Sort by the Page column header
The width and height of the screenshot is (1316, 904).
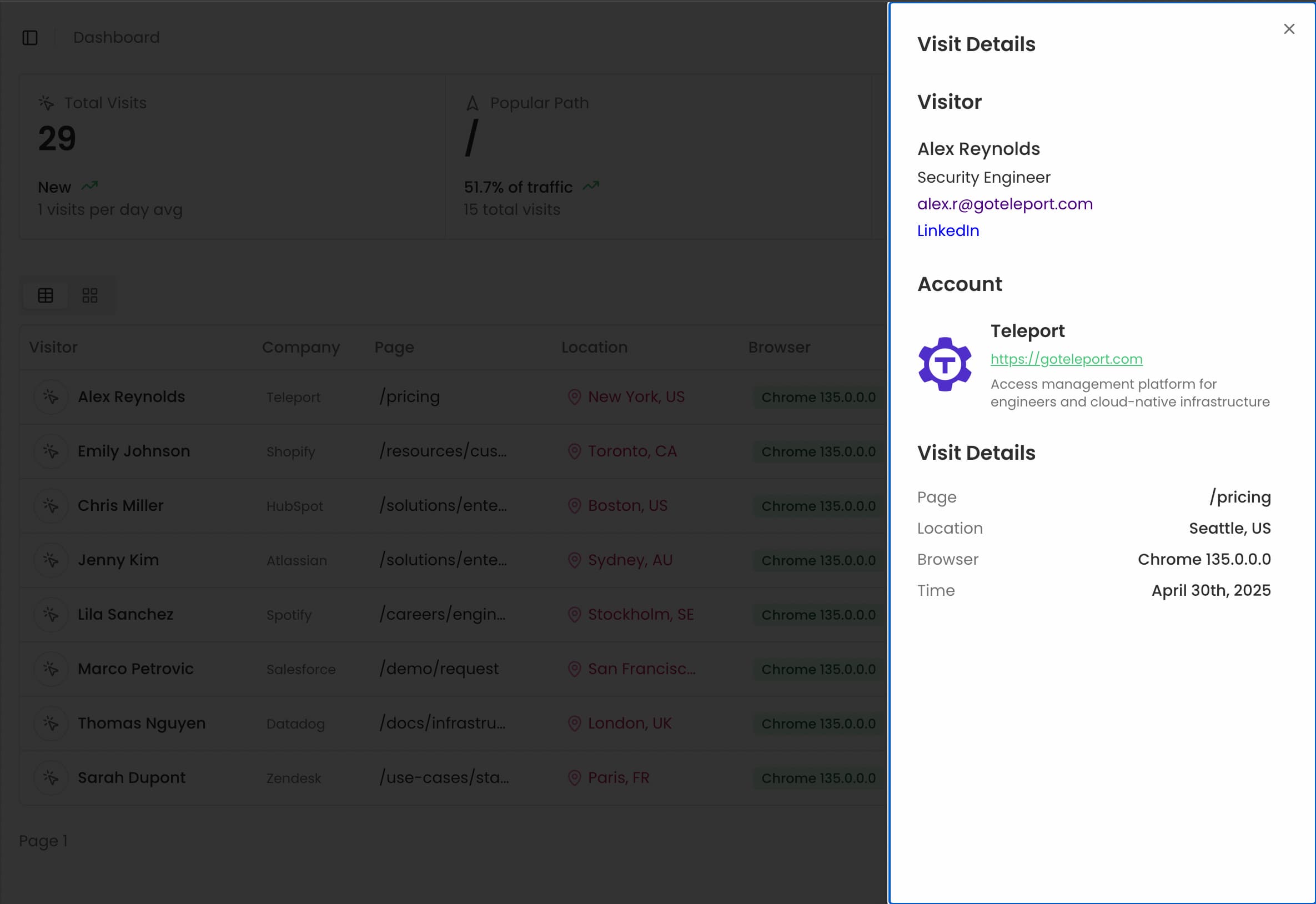click(x=394, y=348)
